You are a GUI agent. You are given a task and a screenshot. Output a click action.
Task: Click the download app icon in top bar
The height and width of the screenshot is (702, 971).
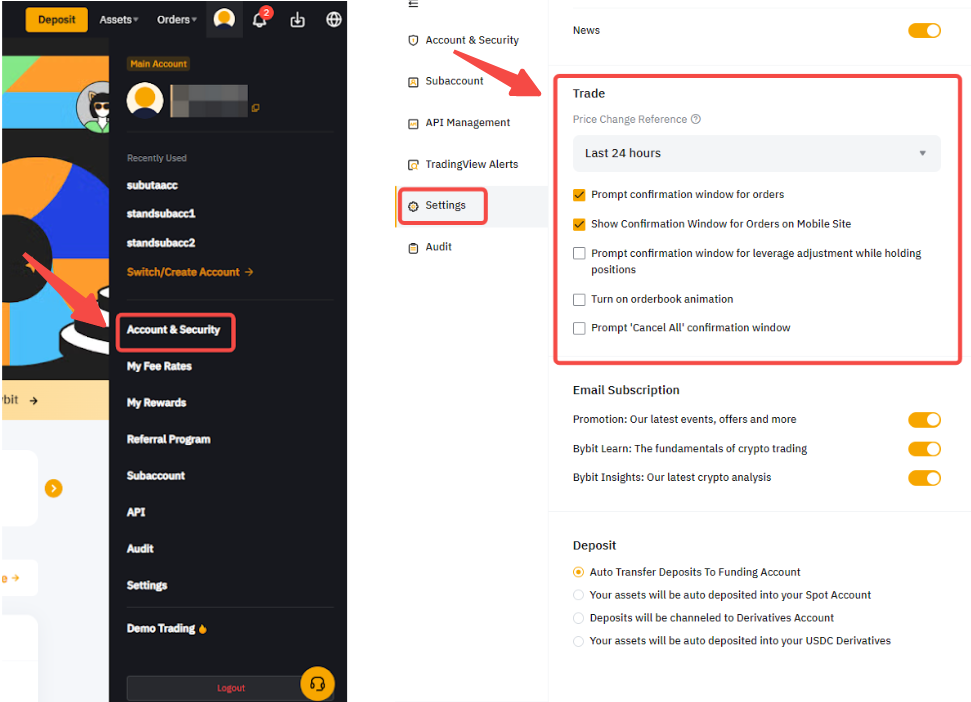pos(297,18)
